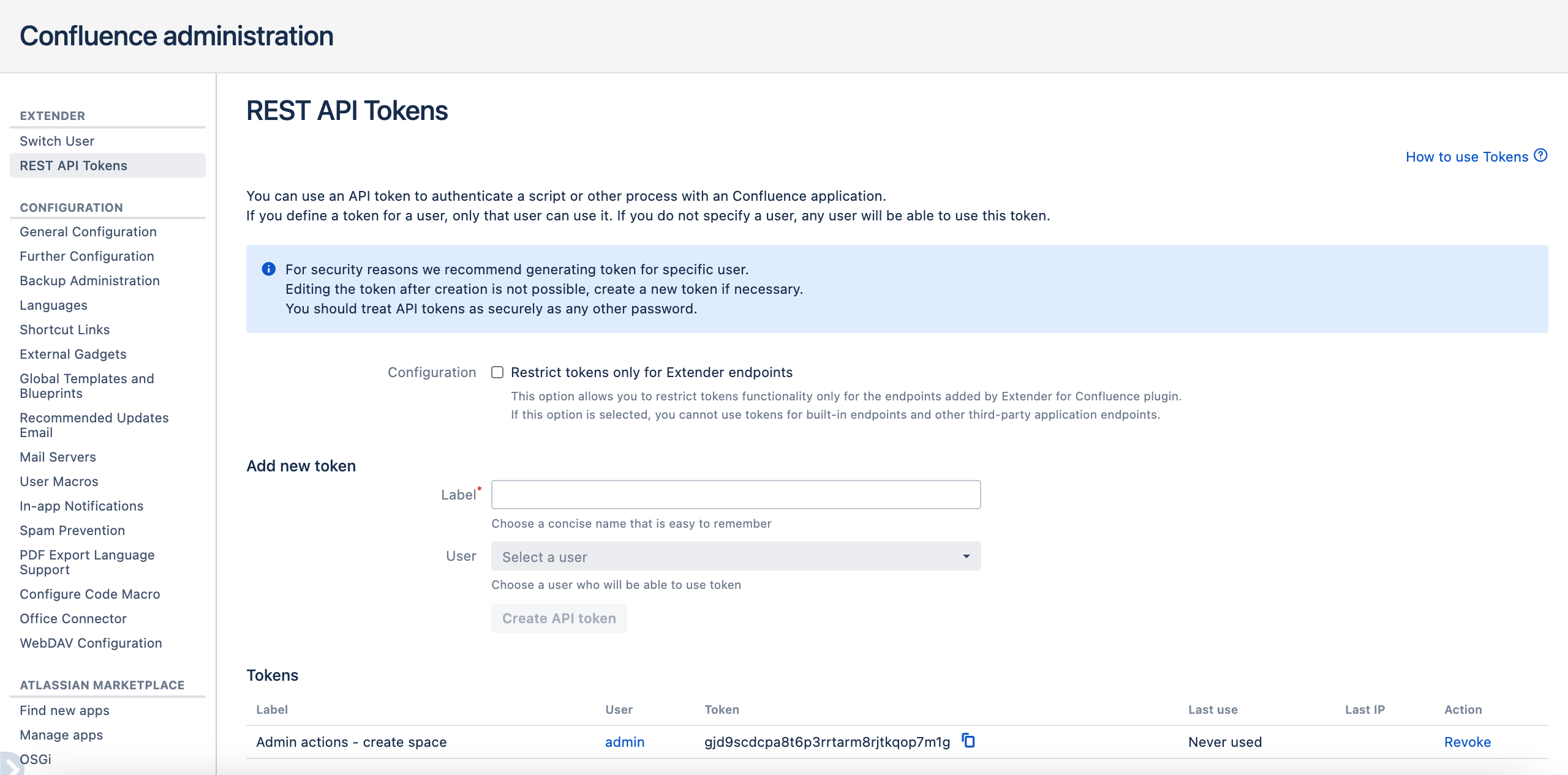
Task: Open the How to use Tokens link
Action: pos(1467,157)
